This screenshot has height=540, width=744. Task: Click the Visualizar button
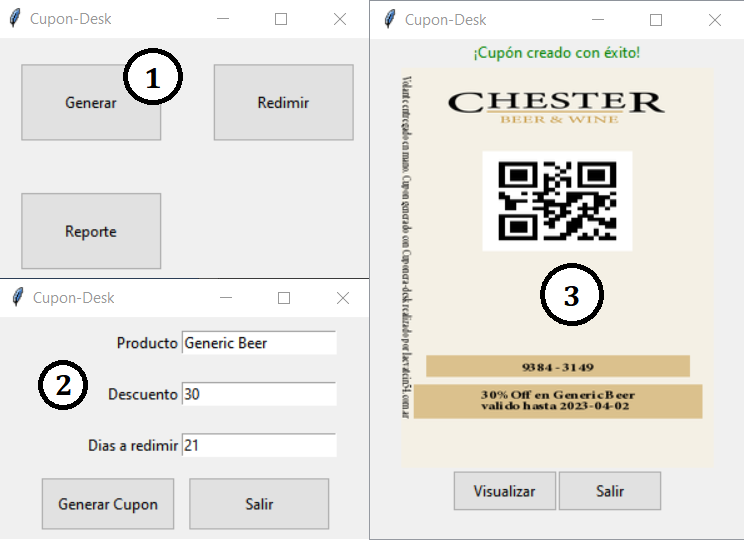point(504,491)
